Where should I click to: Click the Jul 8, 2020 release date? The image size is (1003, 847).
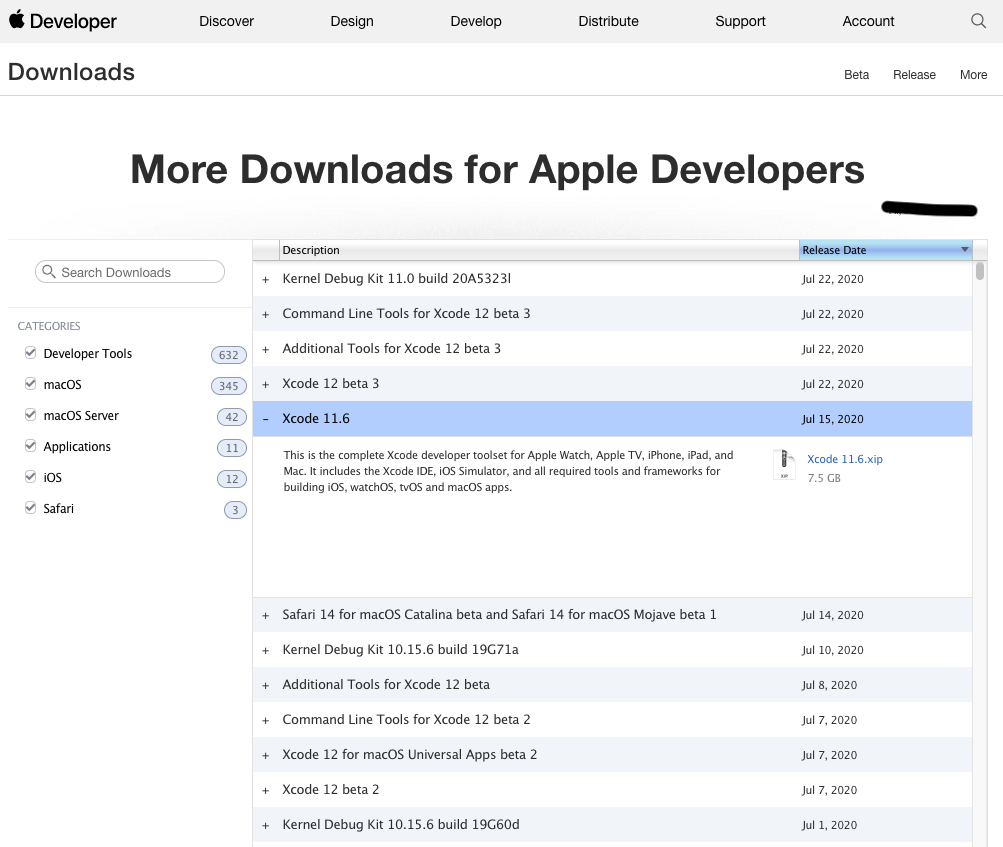[829, 685]
